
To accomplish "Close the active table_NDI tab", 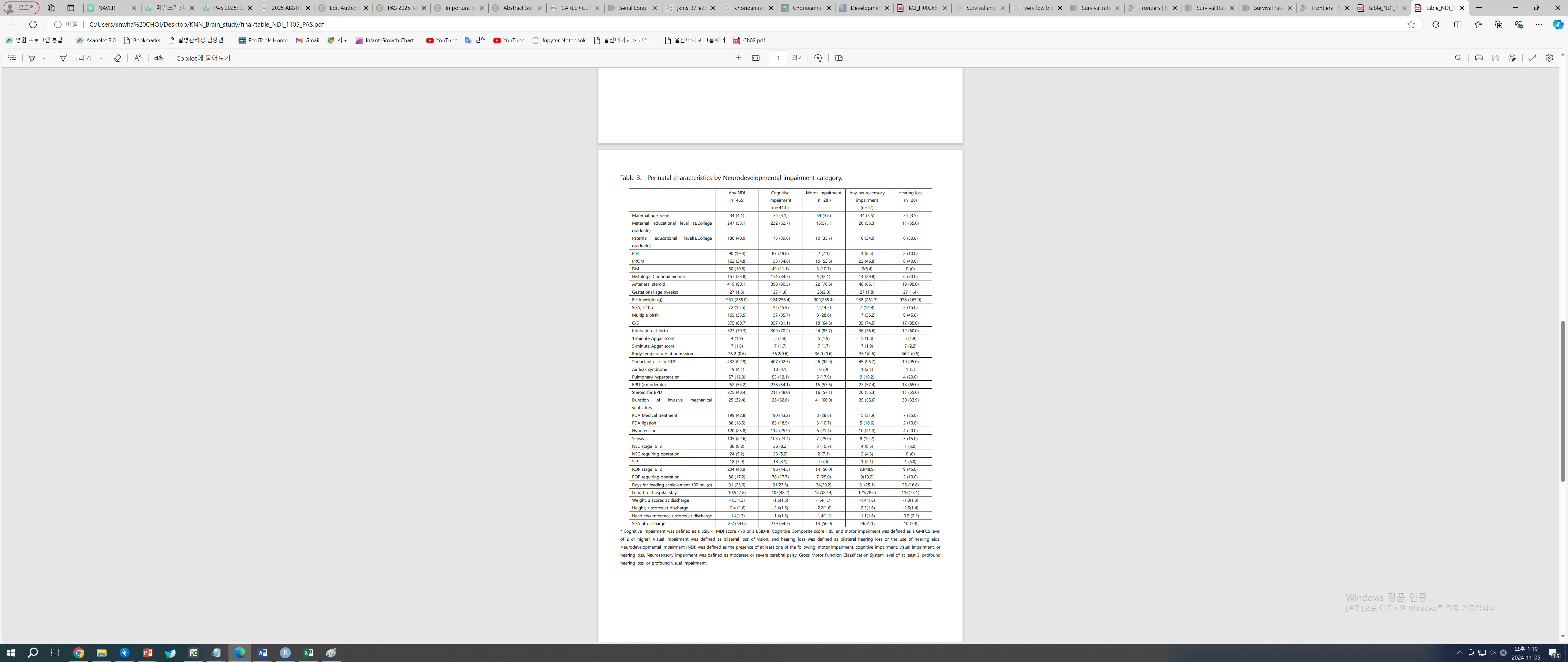I will click(1461, 8).
